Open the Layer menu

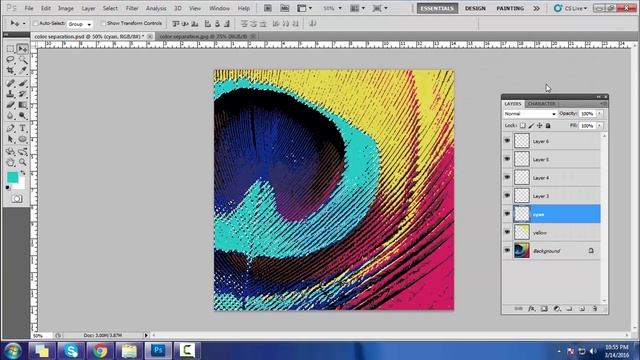point(88,8)
